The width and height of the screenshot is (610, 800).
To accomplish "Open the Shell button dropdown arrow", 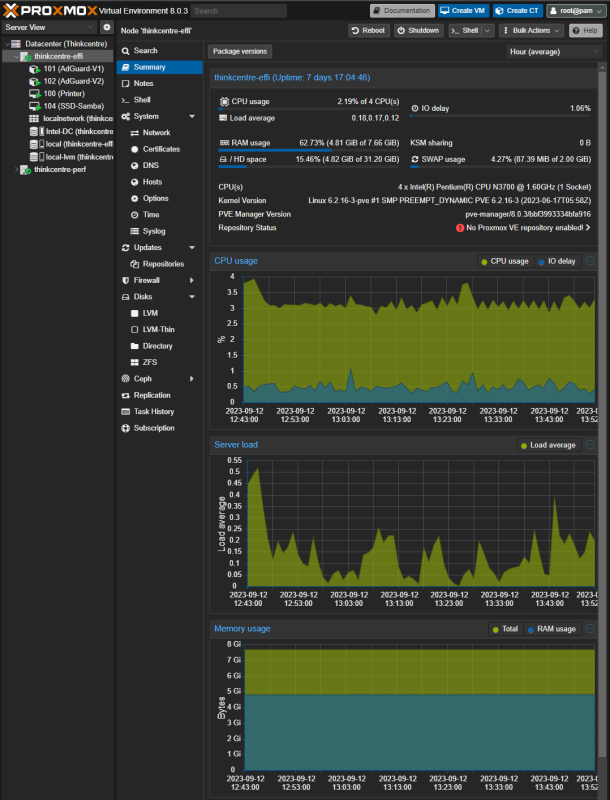I will 488,31.
